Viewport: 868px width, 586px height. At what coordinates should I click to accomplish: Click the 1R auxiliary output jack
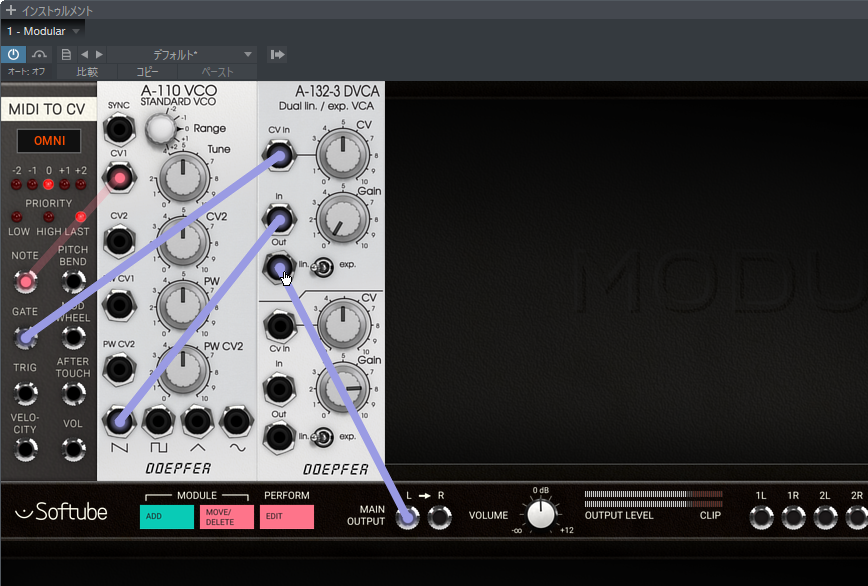click(793, 517)
